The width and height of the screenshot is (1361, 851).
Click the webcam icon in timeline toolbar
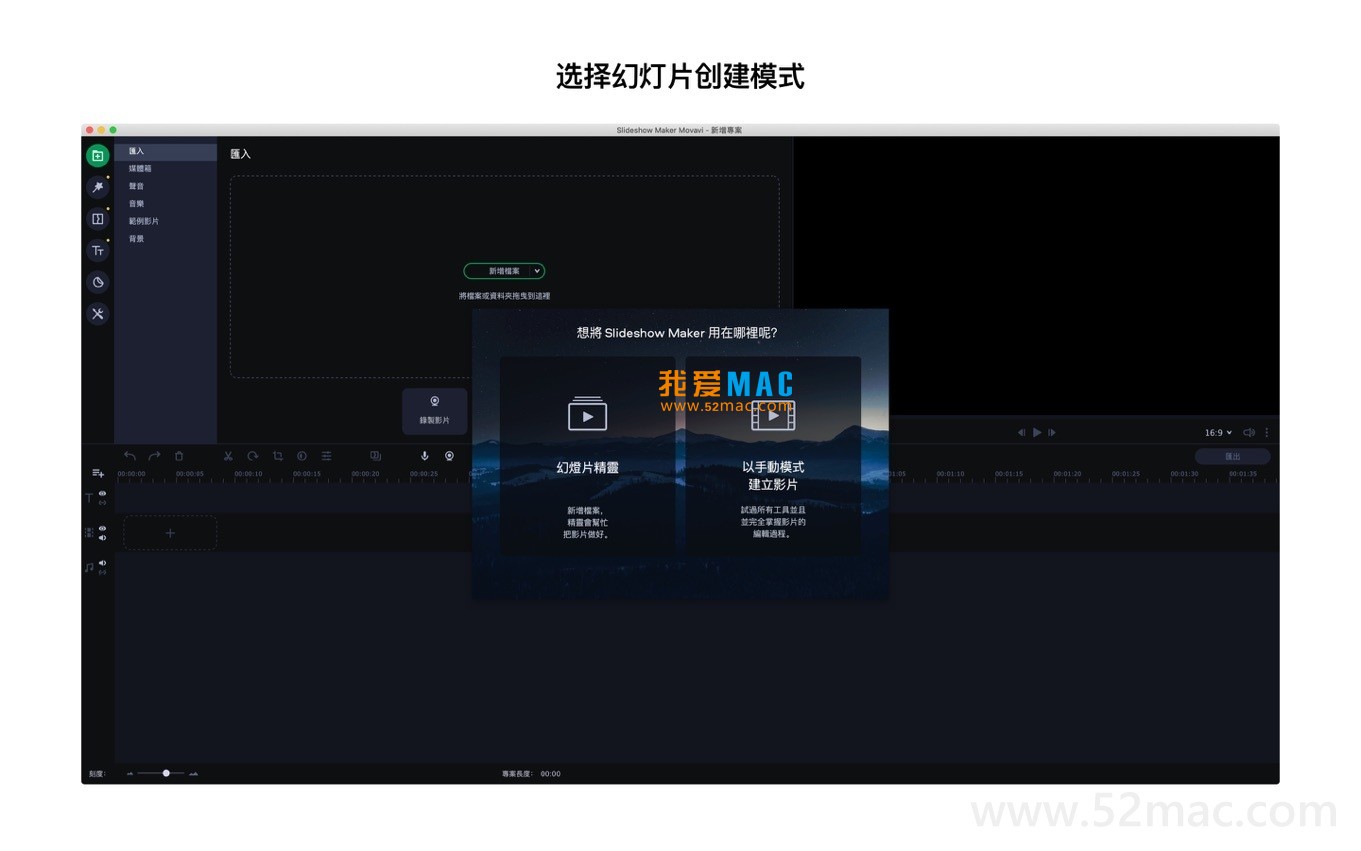(449, 456)
